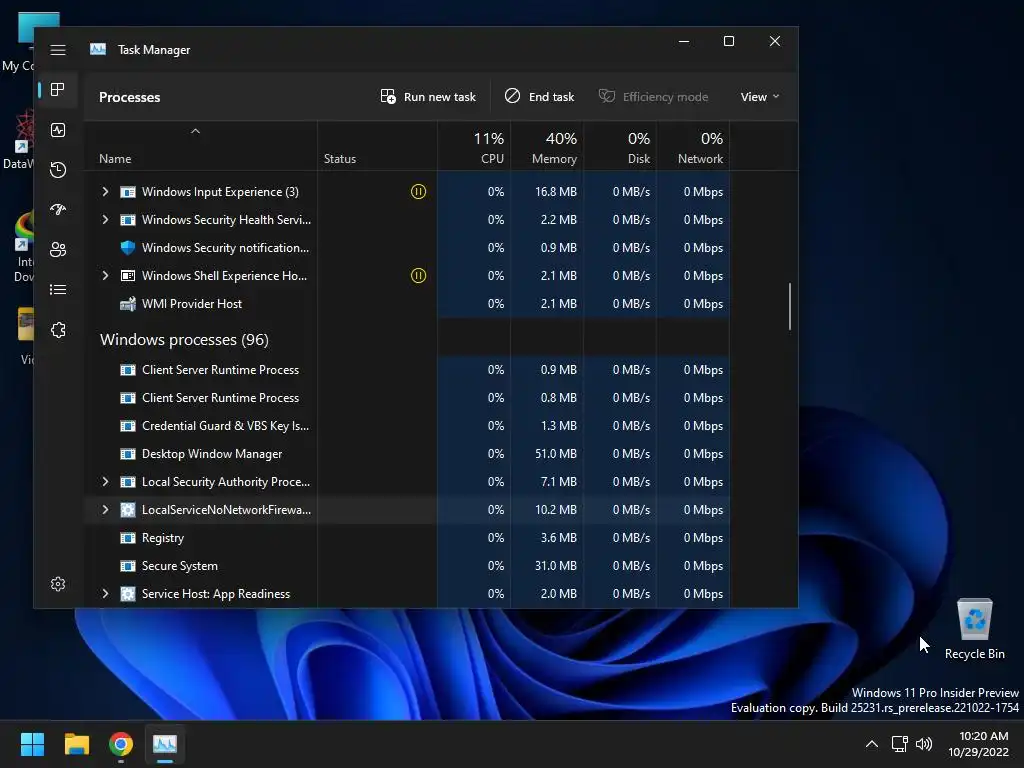Open the Users page icon
This screenshot has height=768, width=1024.
click(x=58, y=249)
